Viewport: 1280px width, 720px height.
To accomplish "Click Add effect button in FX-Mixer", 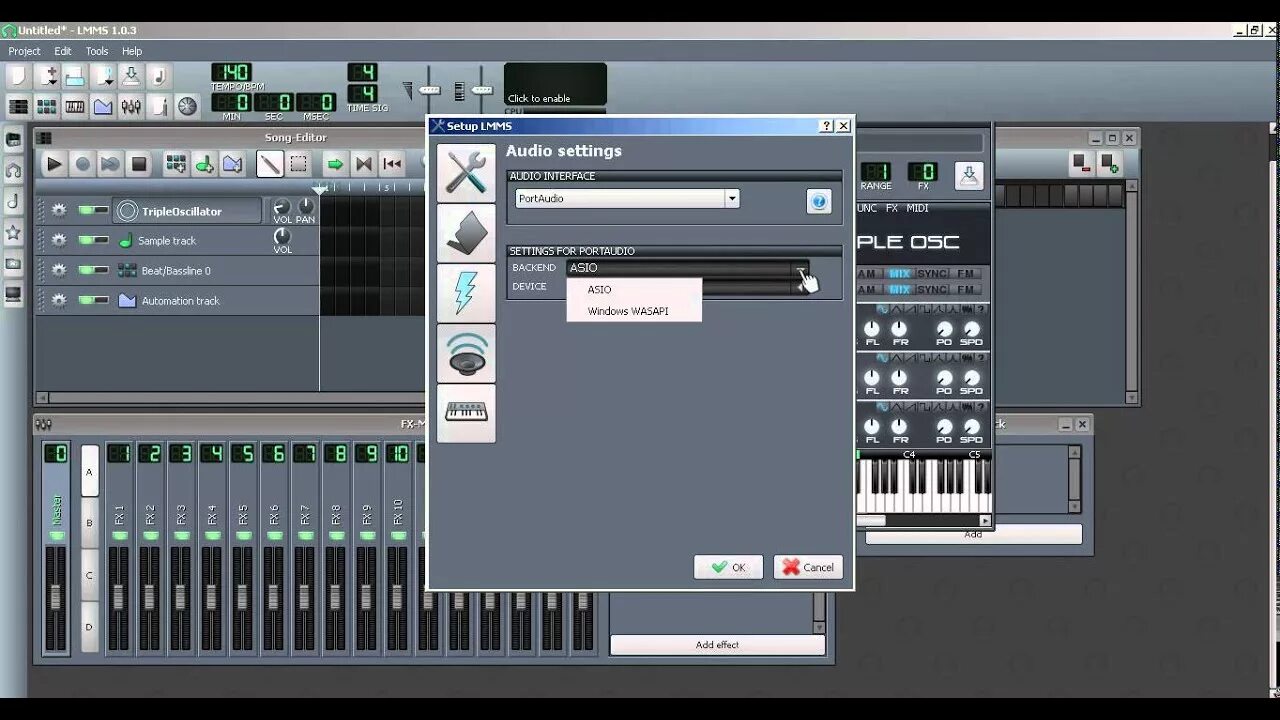I will (x=718, y=645).
